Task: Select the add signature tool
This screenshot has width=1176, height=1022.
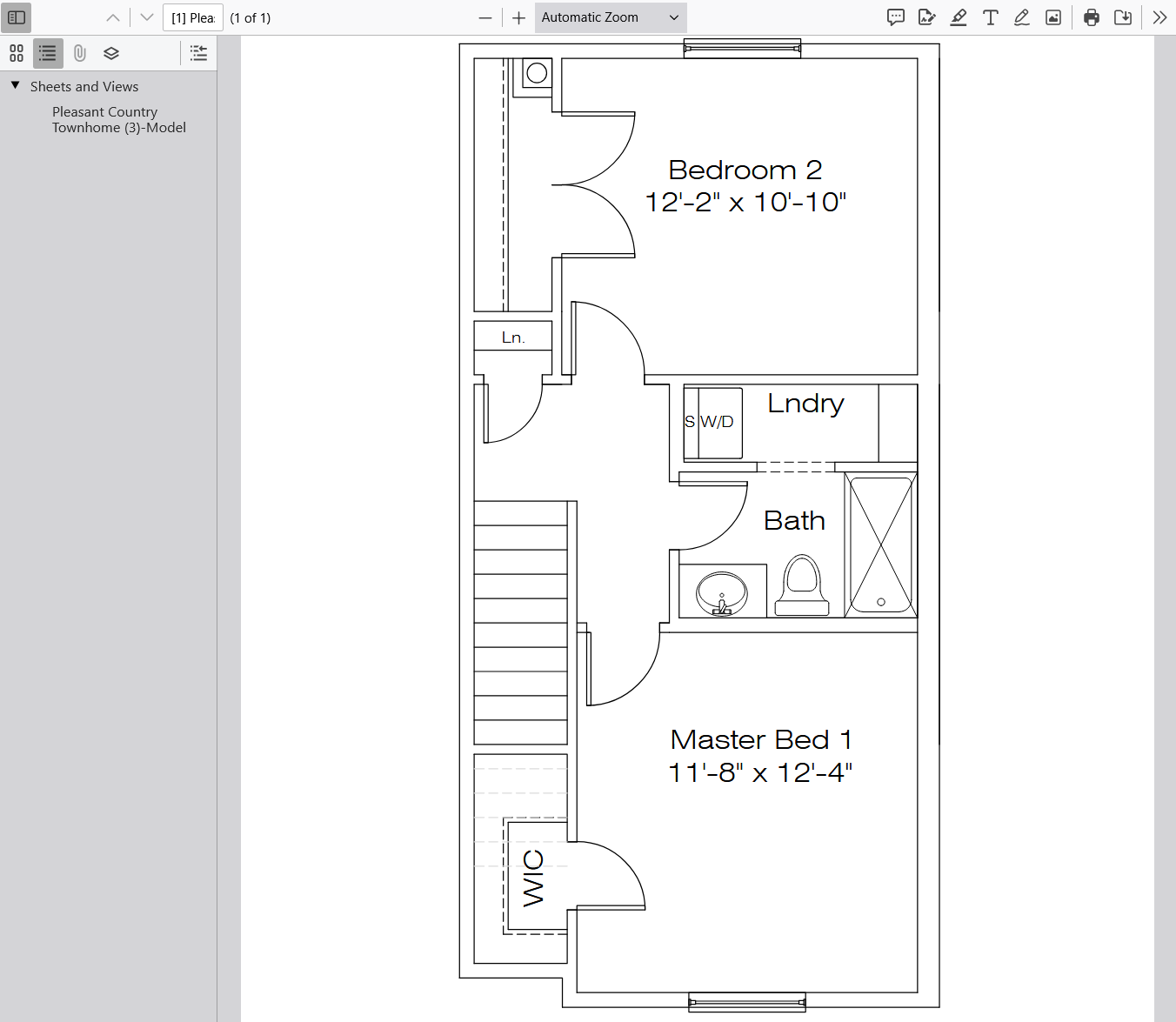Action: tap(926, 17)
